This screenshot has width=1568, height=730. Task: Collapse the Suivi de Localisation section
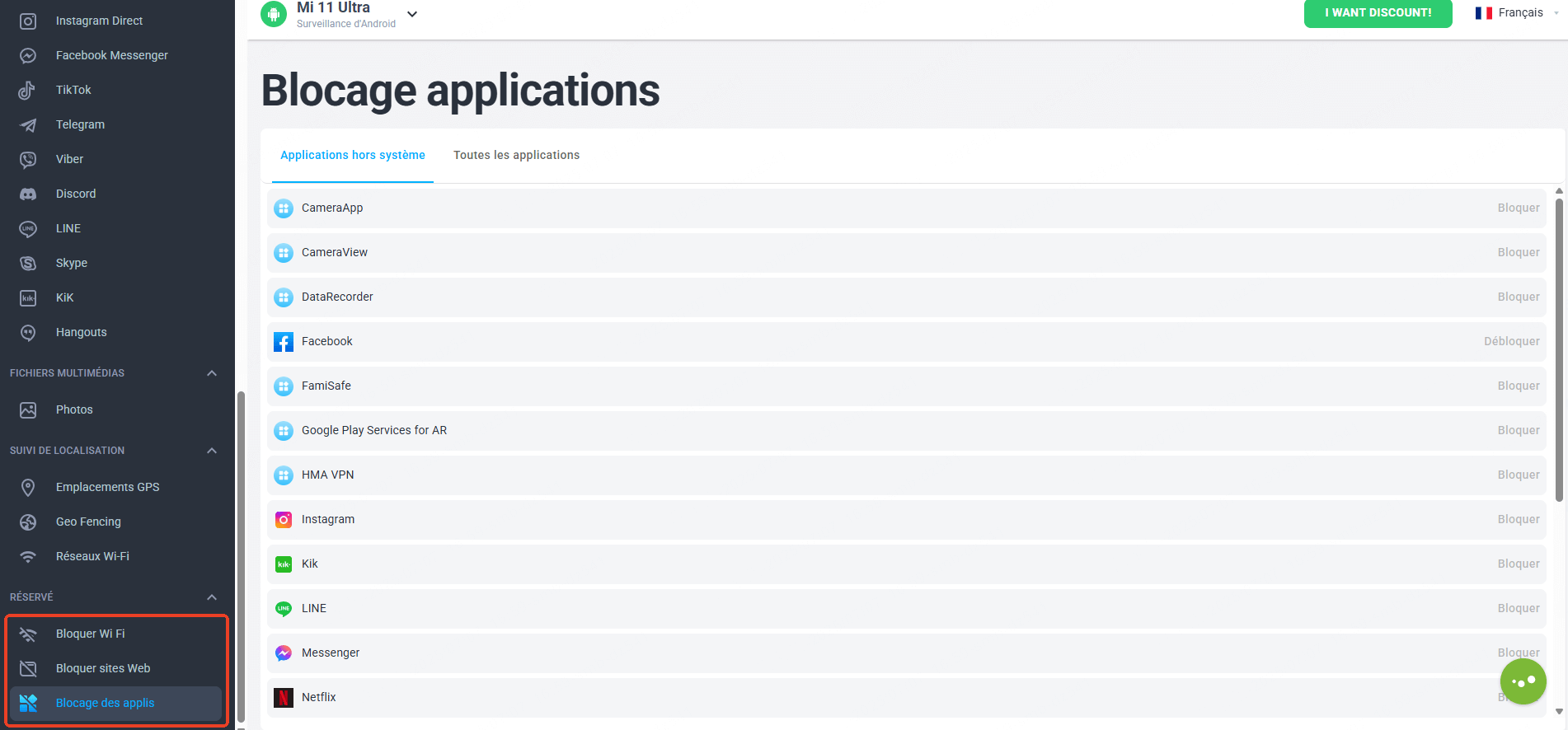(212, 451)
